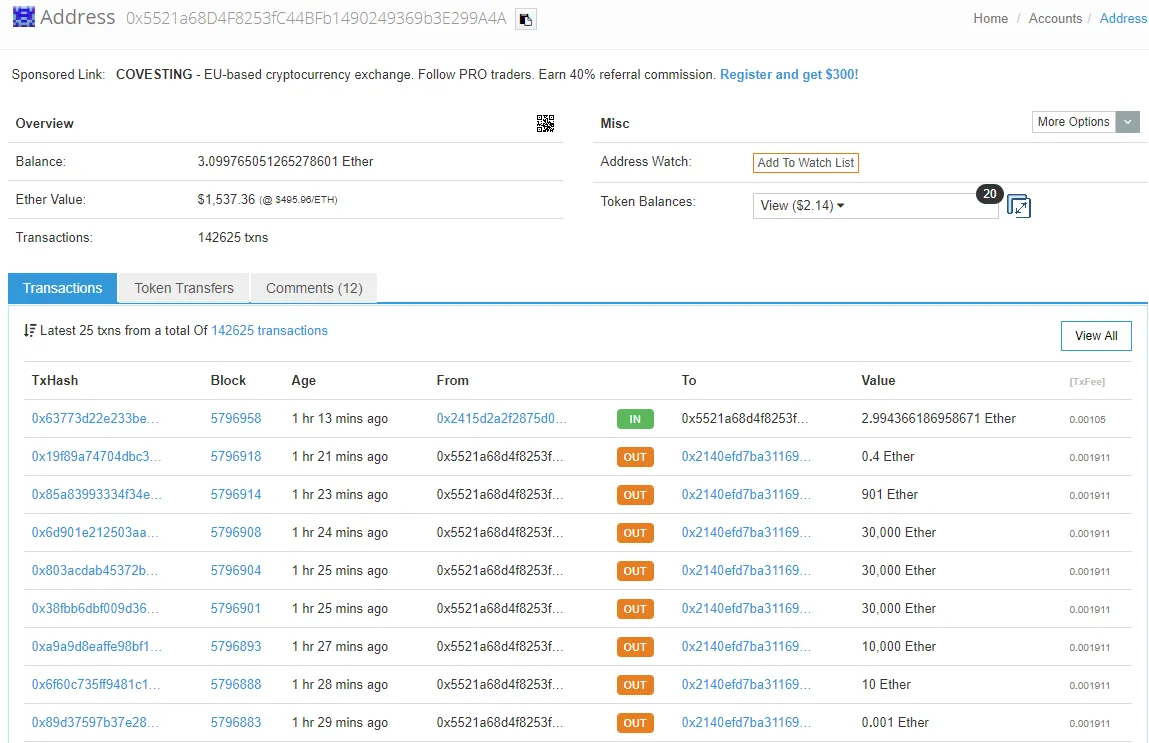This screenshot has width=1149, height=743.
Task: Open block 5796901
Action: [x=236, y=609]
